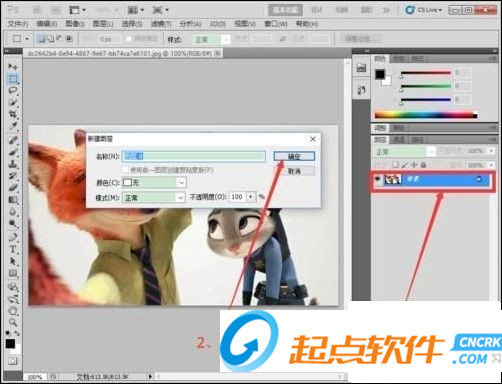Select the Hand tool

click(13, 311)
